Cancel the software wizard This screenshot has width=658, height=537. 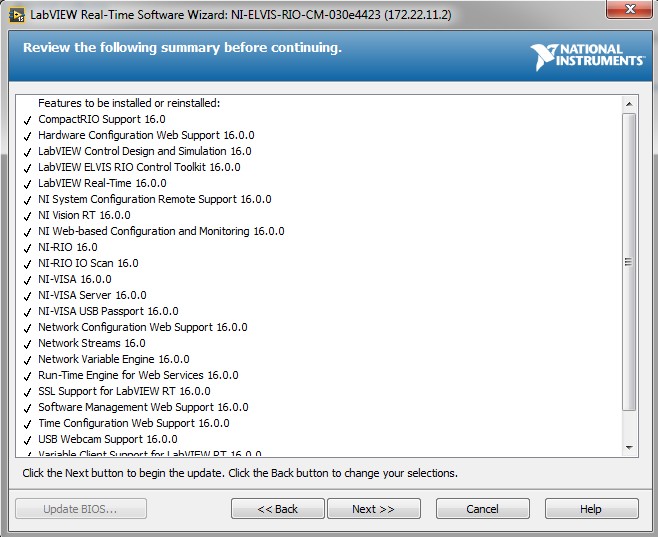tap(482, 509)
